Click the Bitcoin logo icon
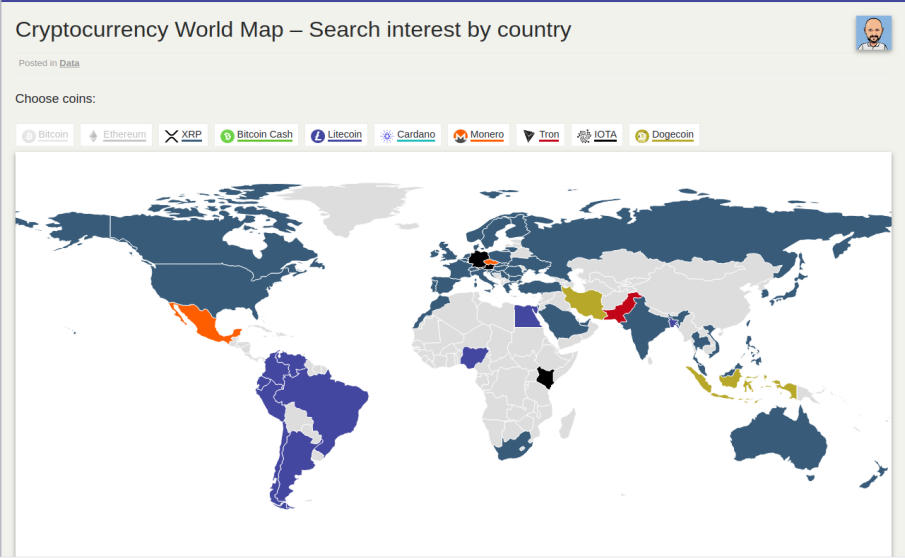 (x=29, y=136)
